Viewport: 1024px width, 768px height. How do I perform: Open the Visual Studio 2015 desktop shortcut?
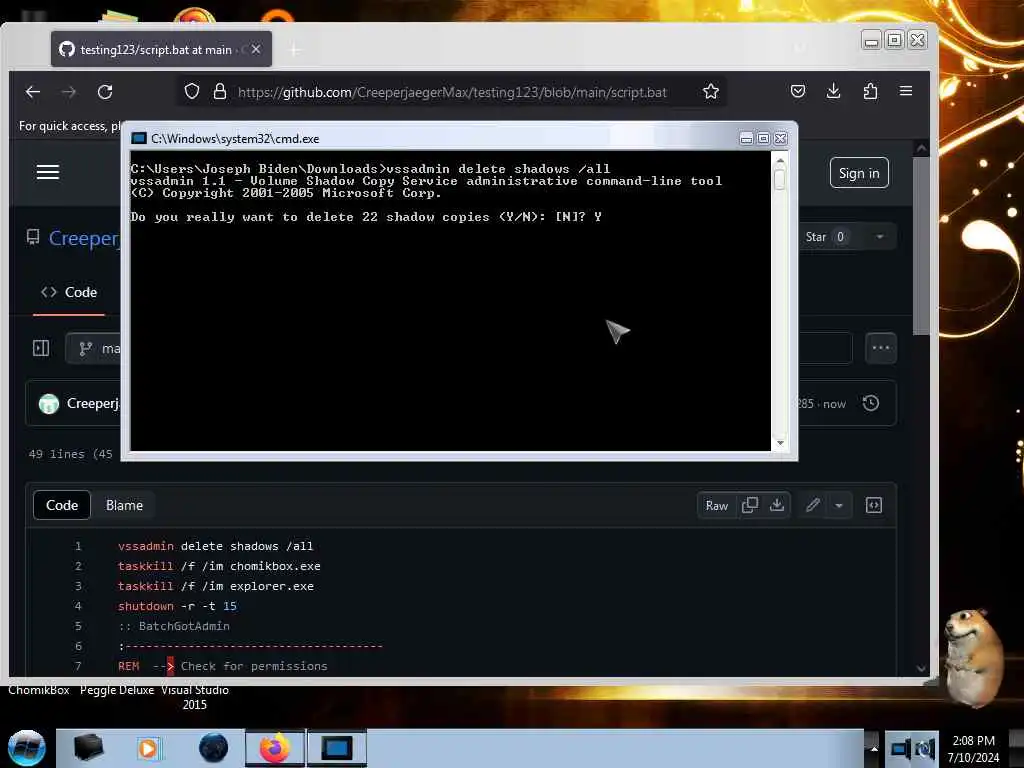pos(195,697)
